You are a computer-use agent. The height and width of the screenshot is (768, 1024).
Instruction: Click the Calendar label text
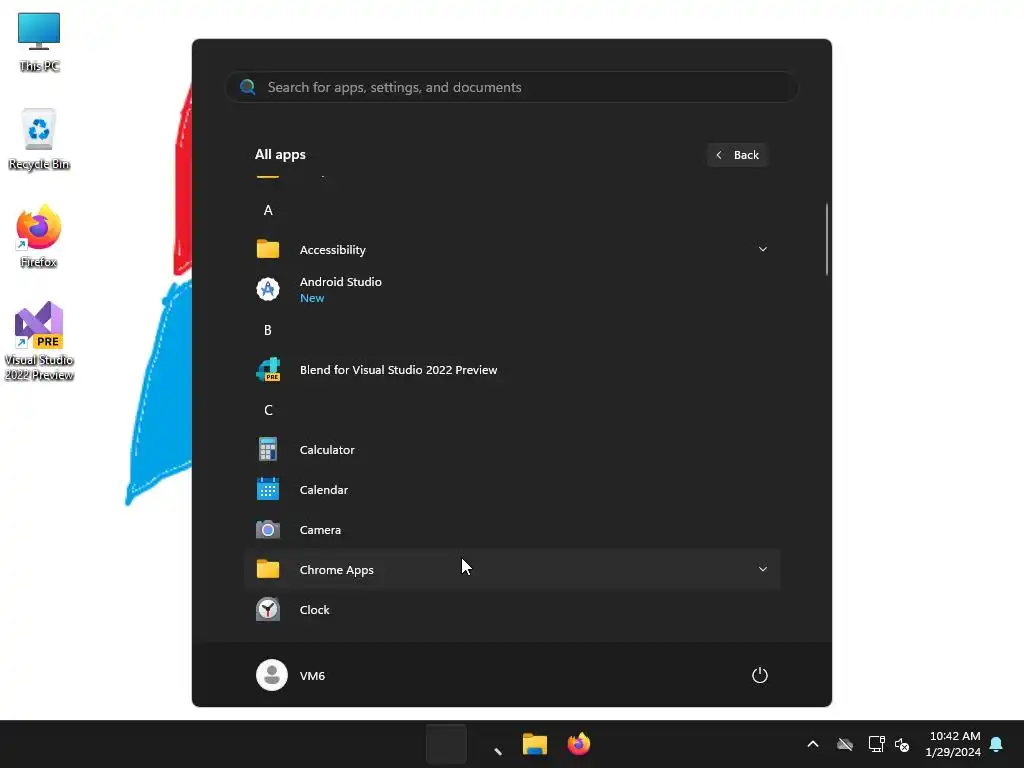tap(324, 489)
